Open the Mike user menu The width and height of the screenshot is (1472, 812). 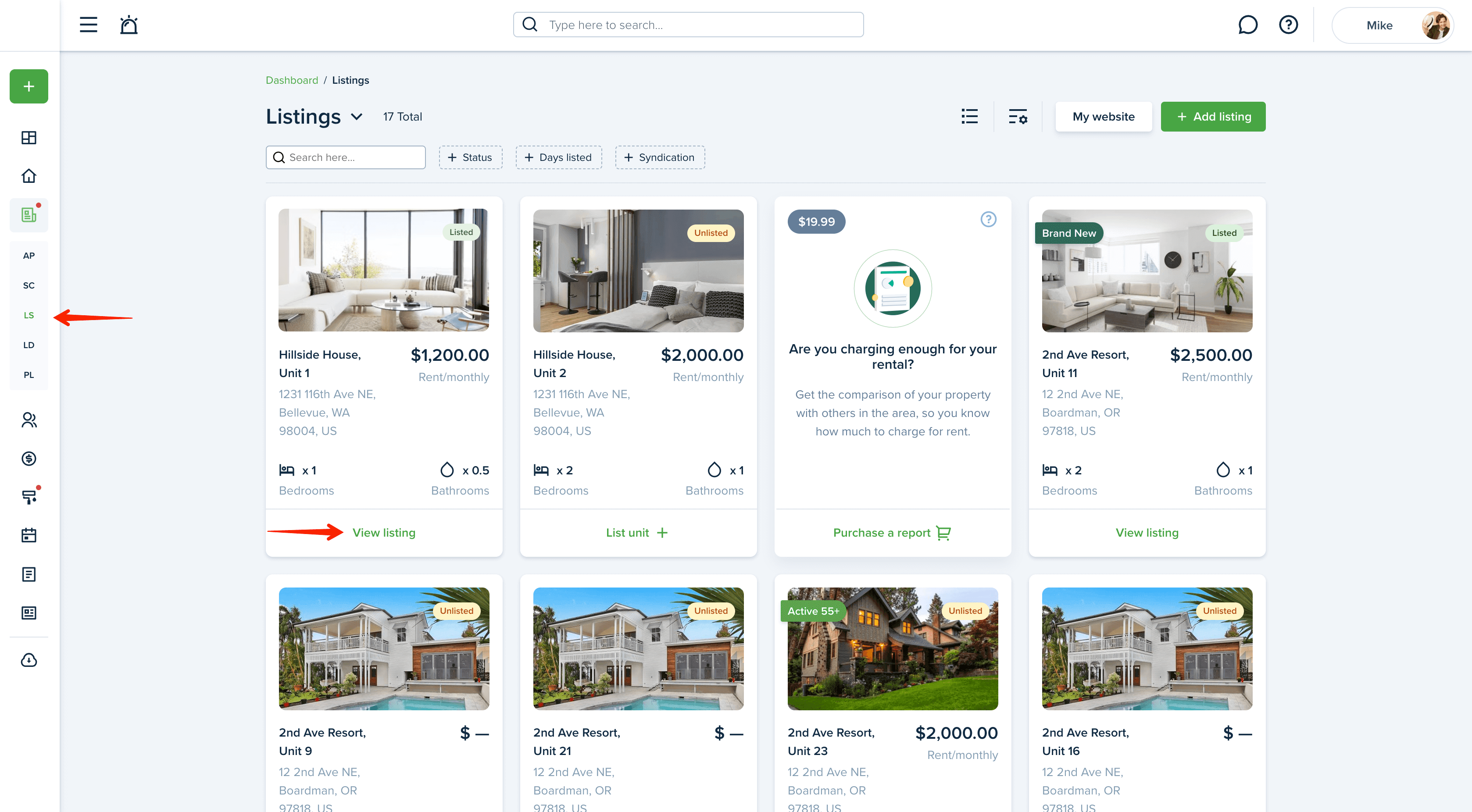click(x=1393, y=25)
